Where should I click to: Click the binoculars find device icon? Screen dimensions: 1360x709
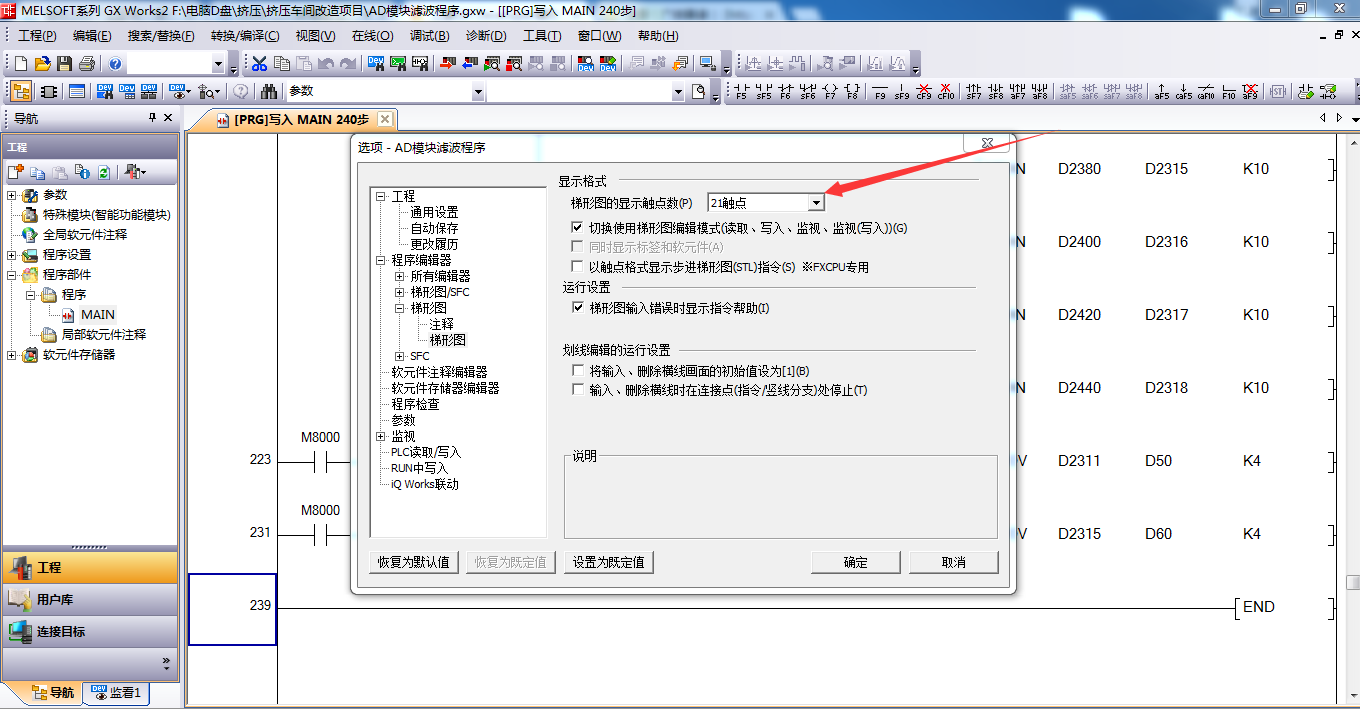pyautogui.click(x=269, y=92)
